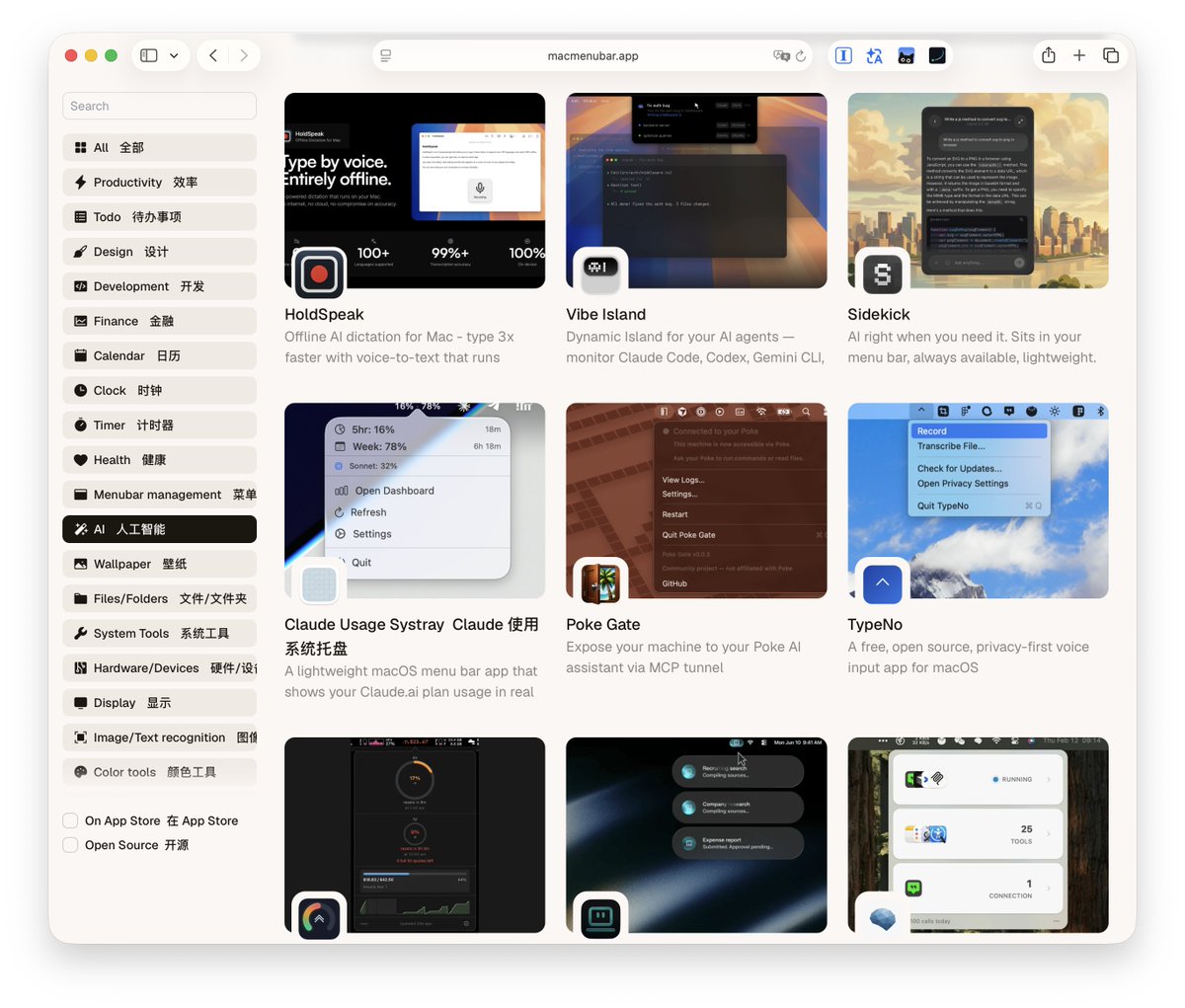Show the tab overview icon
Screen dimensions: 1185x1008
(1111, 55)
